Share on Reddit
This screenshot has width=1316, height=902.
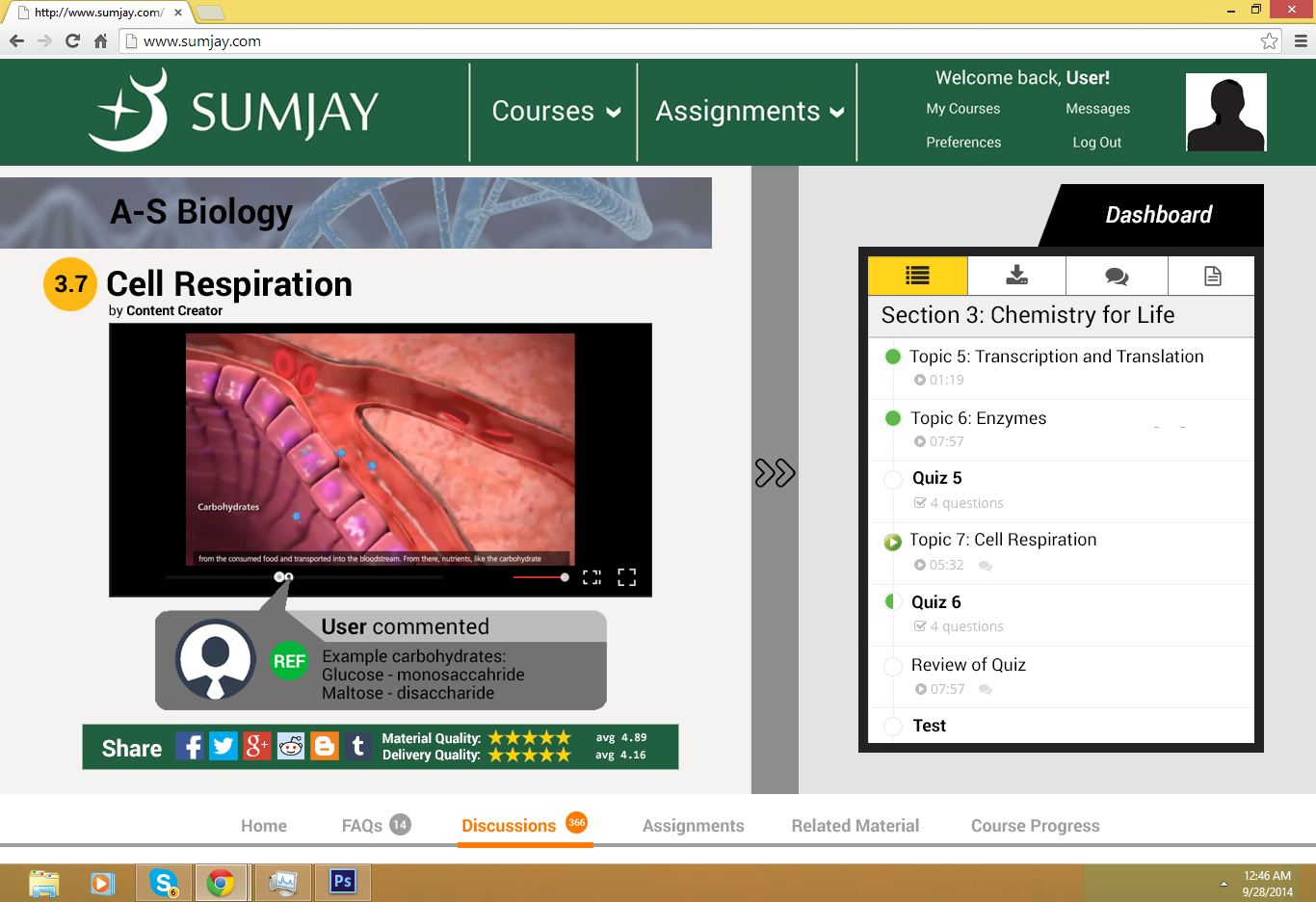291,746
